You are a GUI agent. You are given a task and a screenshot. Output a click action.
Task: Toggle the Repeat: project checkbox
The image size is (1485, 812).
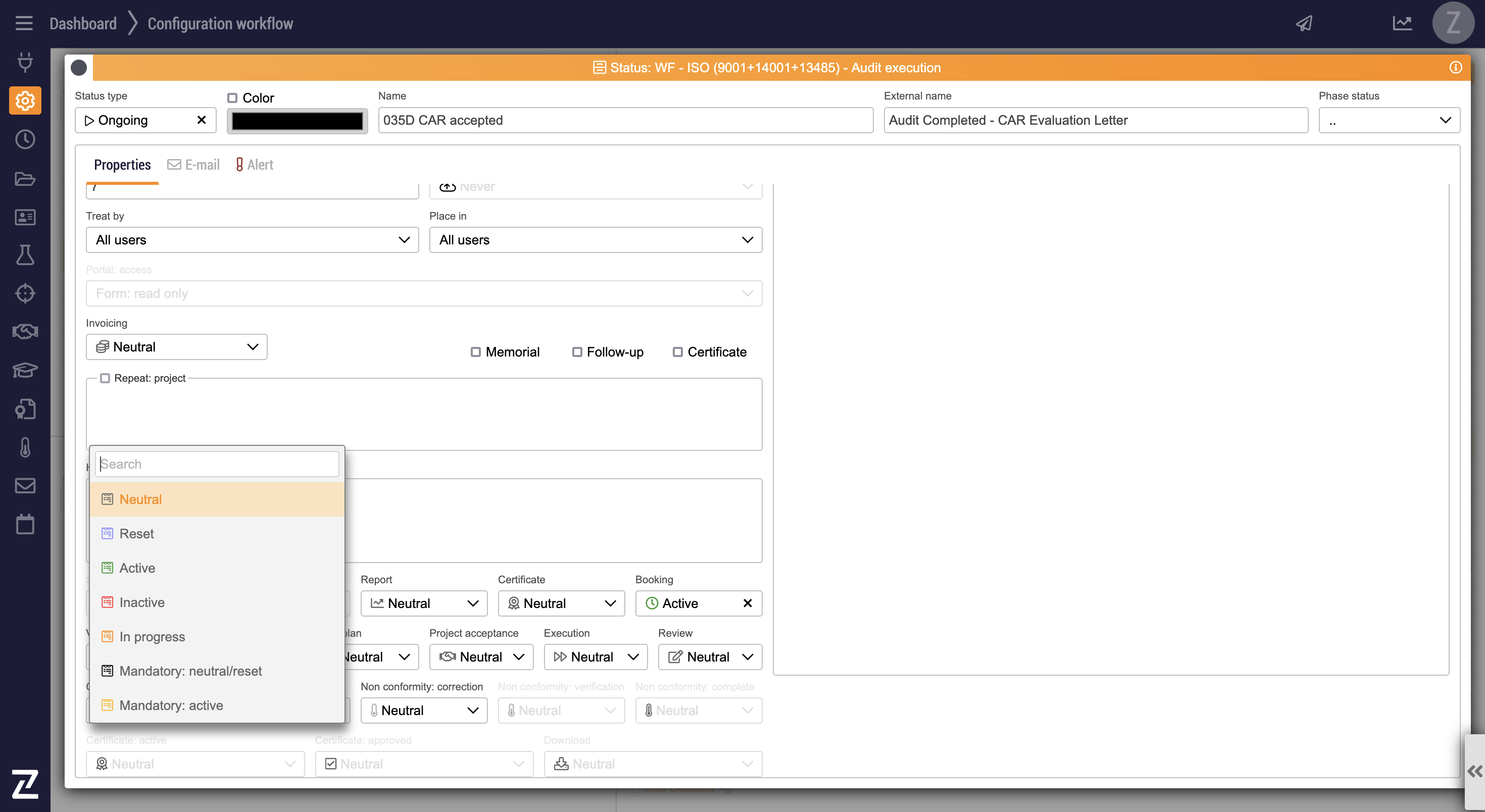click(x=105, y=378)
